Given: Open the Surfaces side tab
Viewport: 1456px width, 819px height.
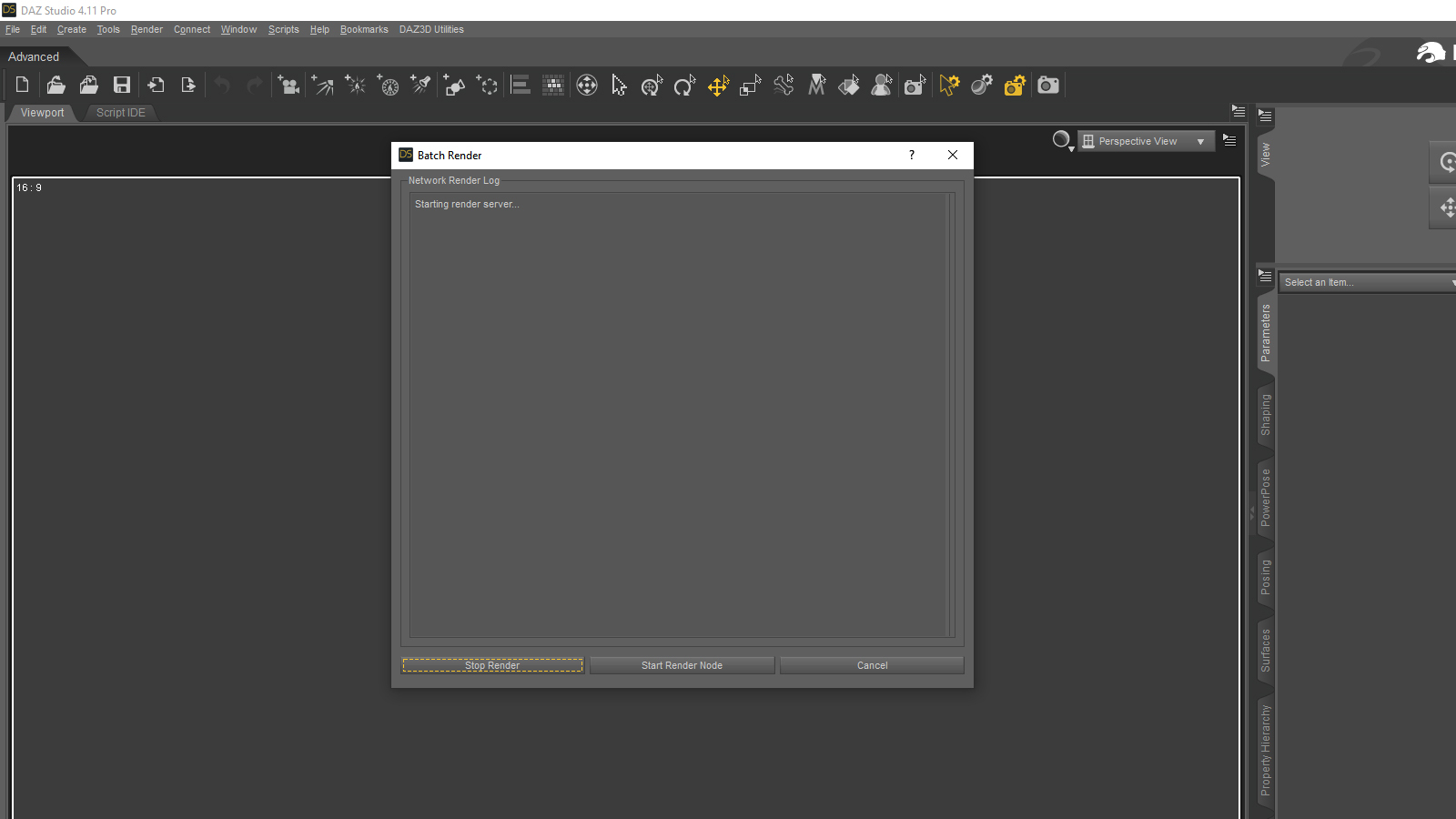Looking at the screenshot, I should 1265,651.
